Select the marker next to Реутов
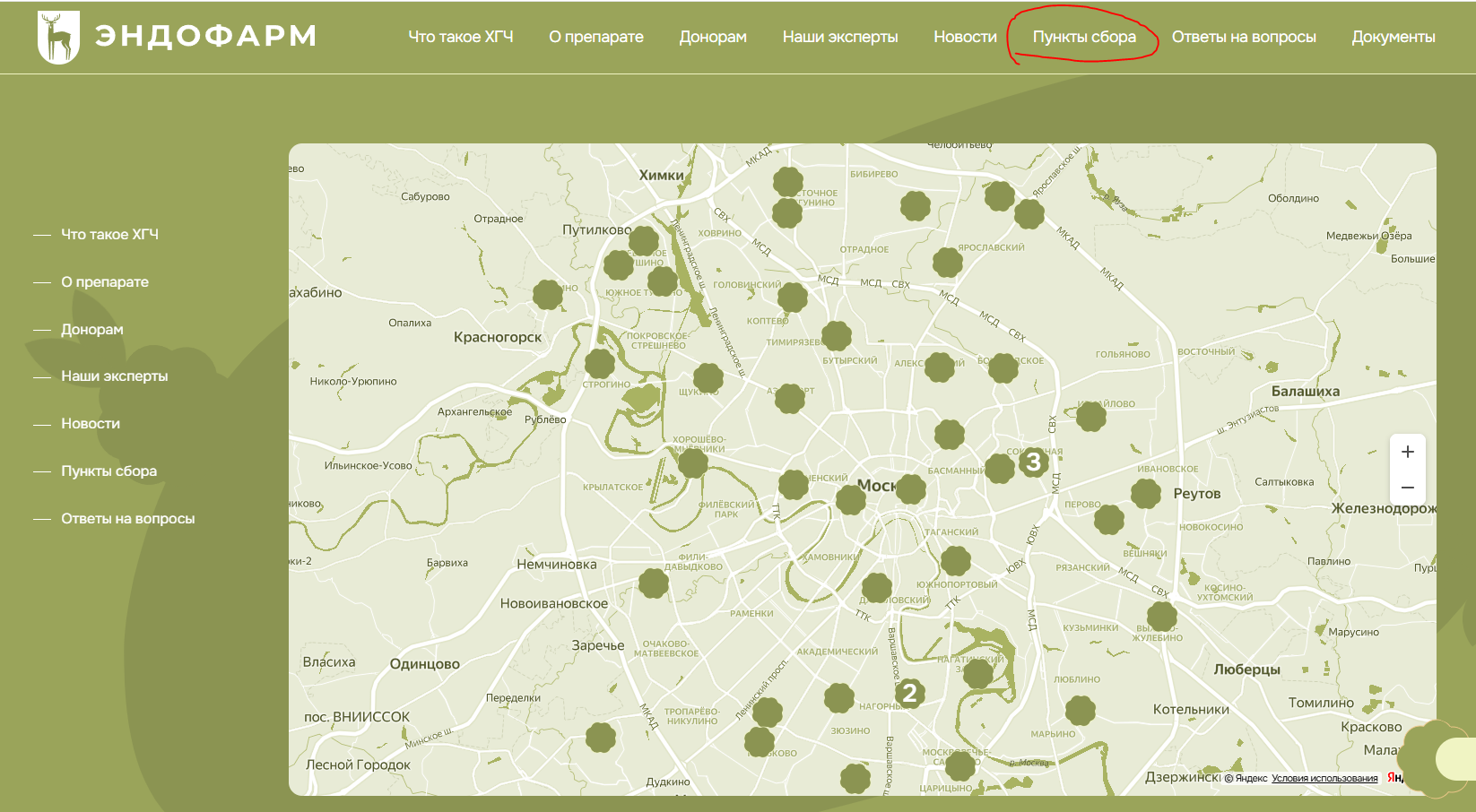The width and height of the screenshot is (1476, 812). pyautogui.click(x=1146, y=493)
